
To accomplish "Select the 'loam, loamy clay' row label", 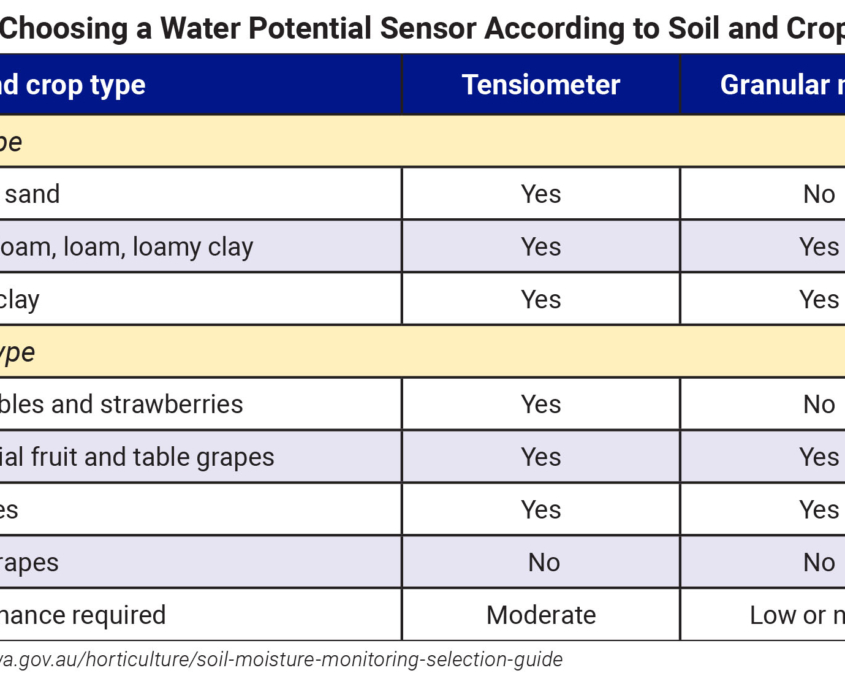I will point(127,247).
